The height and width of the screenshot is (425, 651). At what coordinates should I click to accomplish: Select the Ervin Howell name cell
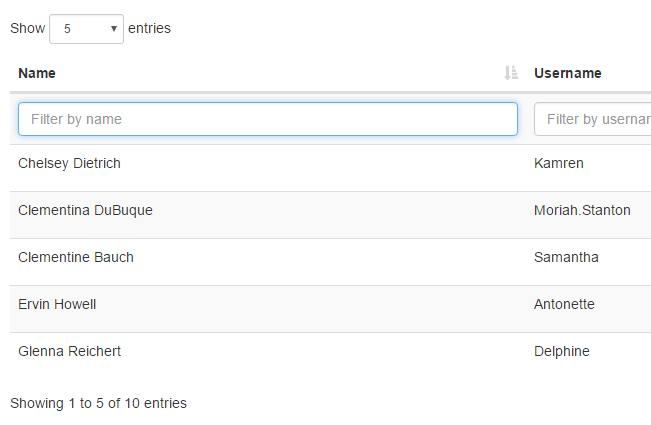coord(57,304)
